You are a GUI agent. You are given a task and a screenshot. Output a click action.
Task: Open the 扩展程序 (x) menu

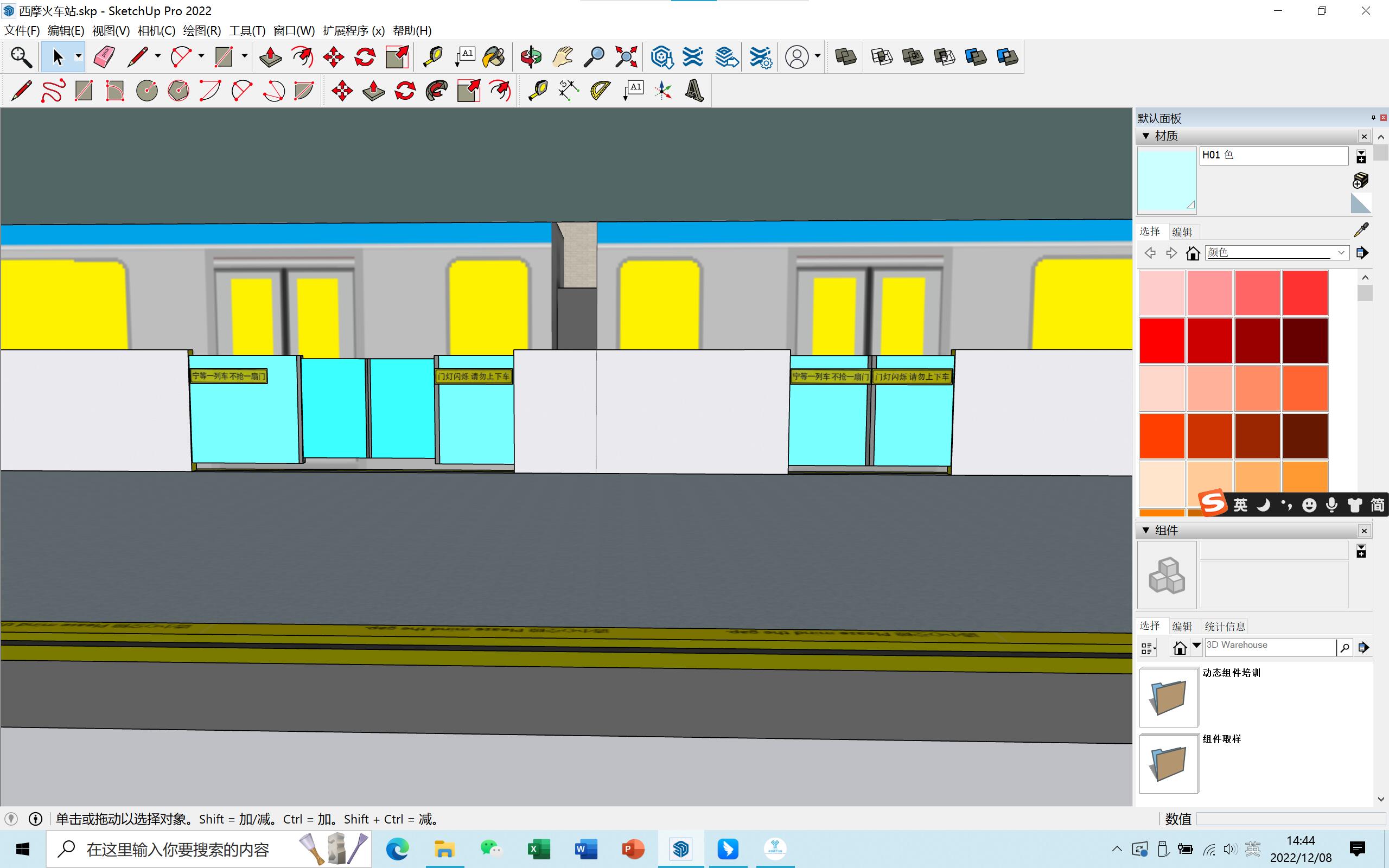click(354, 30)
